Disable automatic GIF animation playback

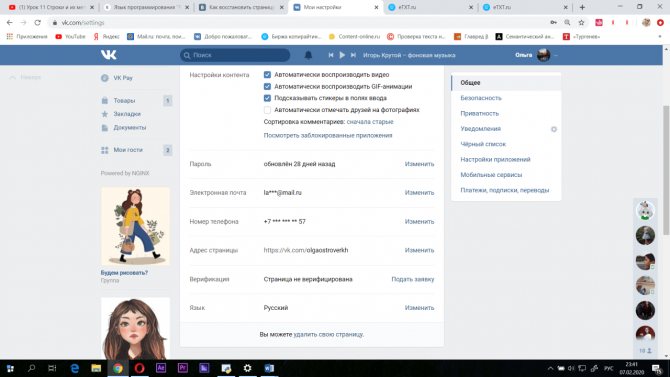click(267, 86)
